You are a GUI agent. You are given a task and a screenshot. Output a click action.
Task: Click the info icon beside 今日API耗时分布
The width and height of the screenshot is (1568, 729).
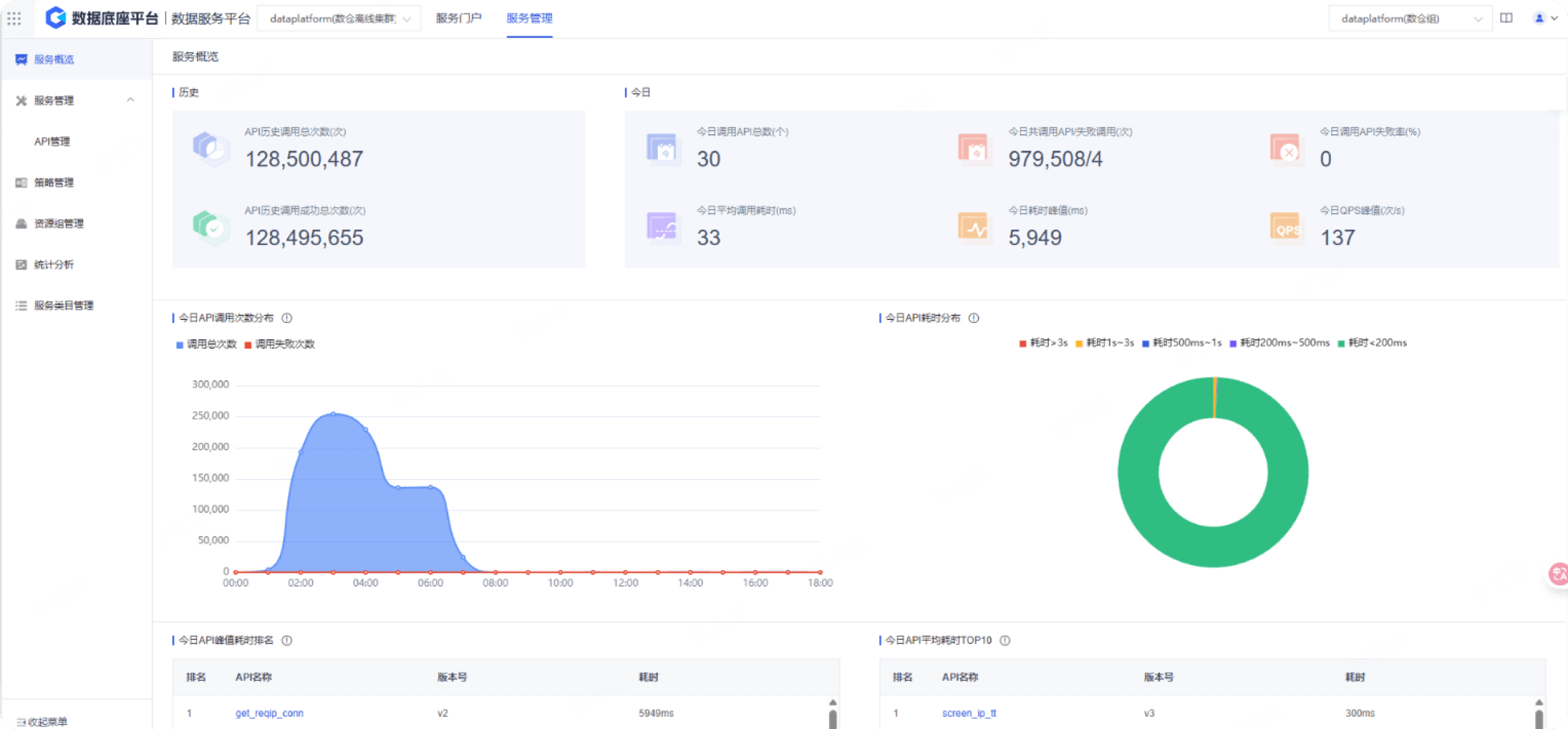point(974,318)
